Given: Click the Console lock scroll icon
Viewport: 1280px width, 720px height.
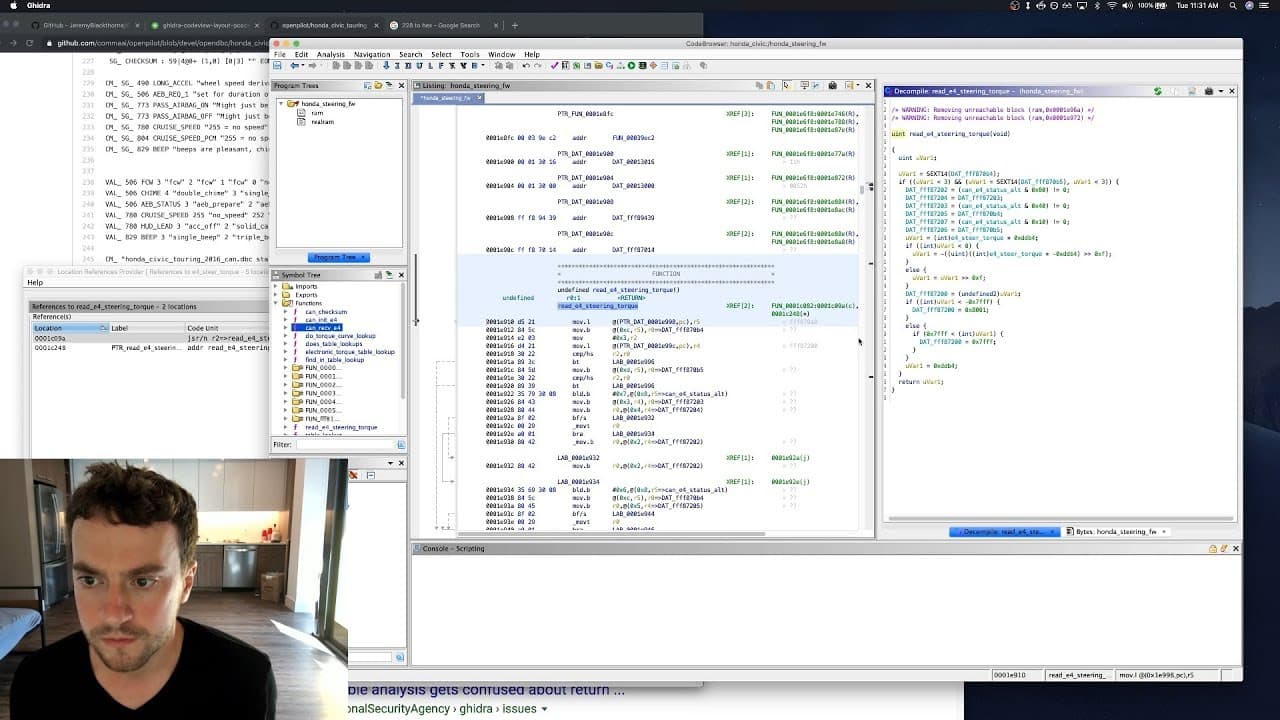Looking at the screenshot, I should pyautogui.click(x=1213, y=548).
